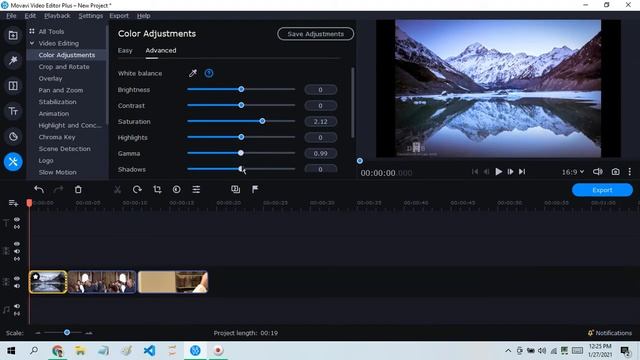Split clip with the scissors icon
This screenshot has height=360, width=640.
[117, 189]
